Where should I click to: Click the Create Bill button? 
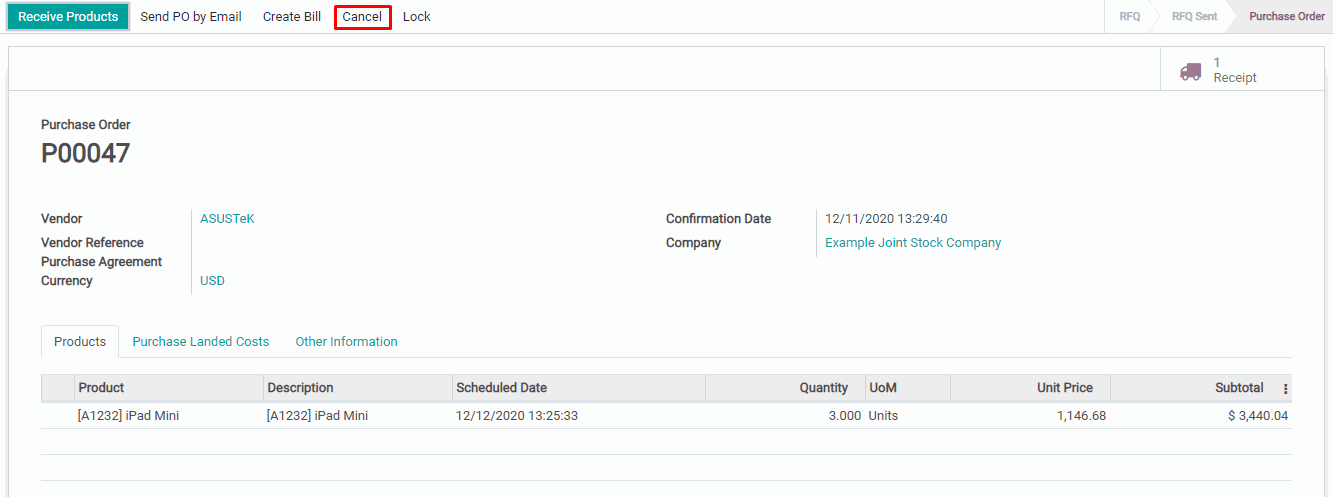tap(292, 17)
